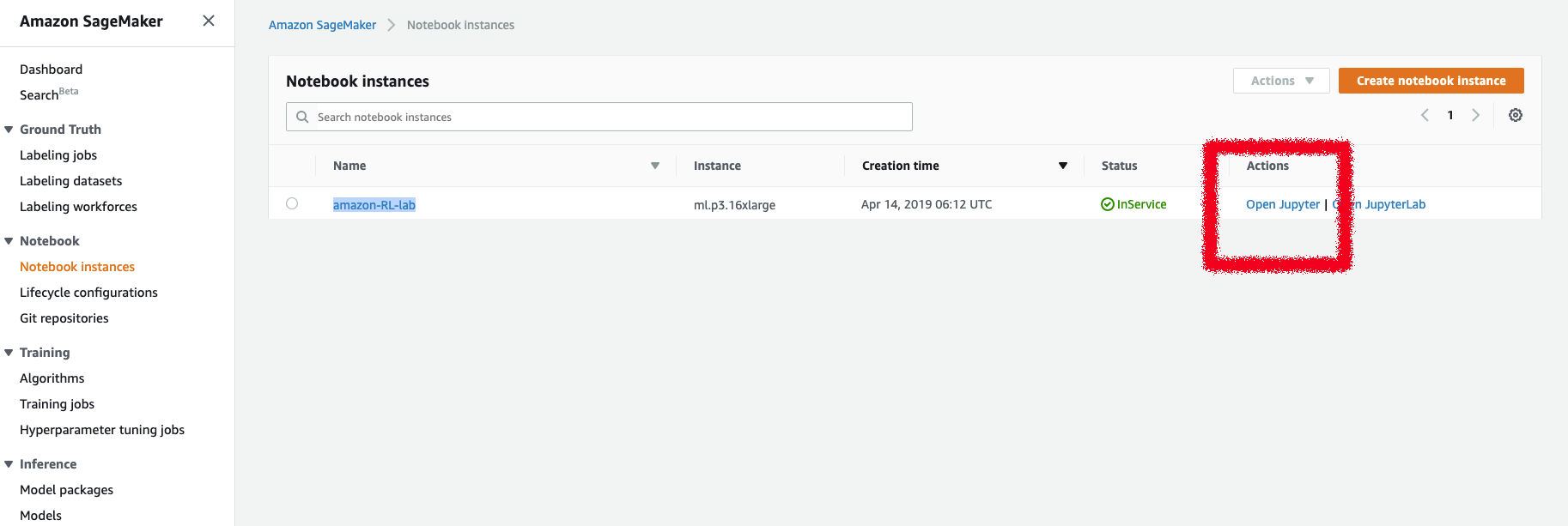Sort by the Creation time arrow
This screenshot has width=1568, height=526.
[x=1063, y=166]
